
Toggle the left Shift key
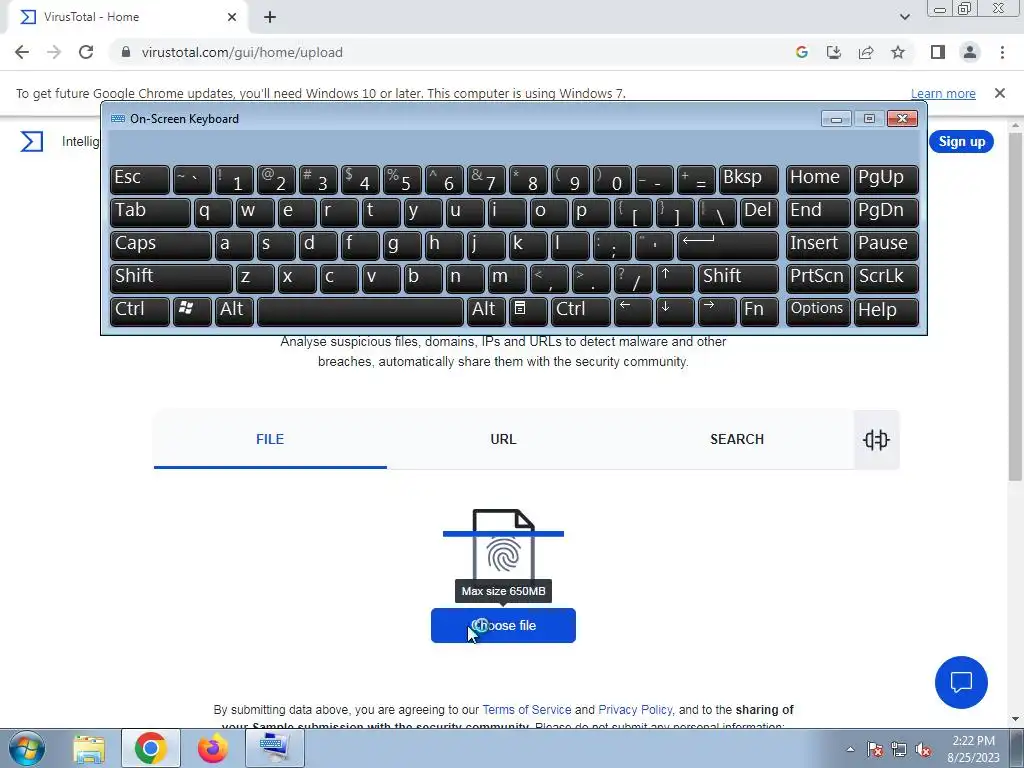pyautogui.click(x=171, y=279)
